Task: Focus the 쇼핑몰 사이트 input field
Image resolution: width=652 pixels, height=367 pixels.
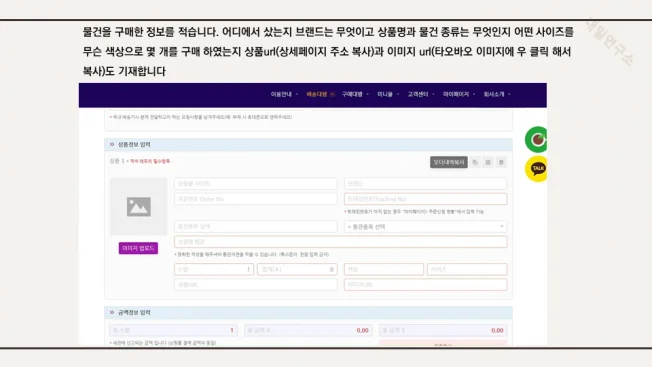Action: (x=256, y=183)
